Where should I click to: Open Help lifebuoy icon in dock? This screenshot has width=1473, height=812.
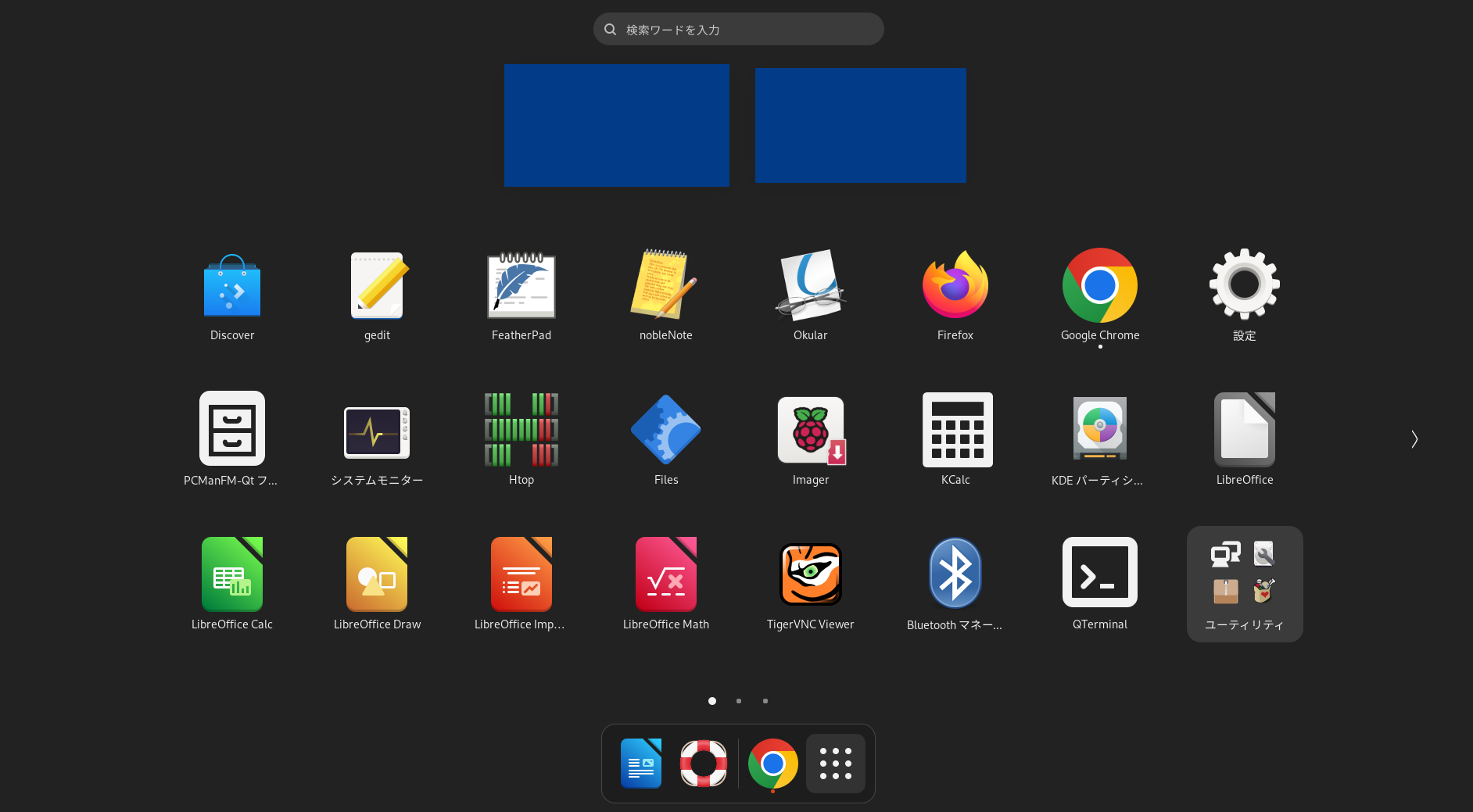coord(704,764)
